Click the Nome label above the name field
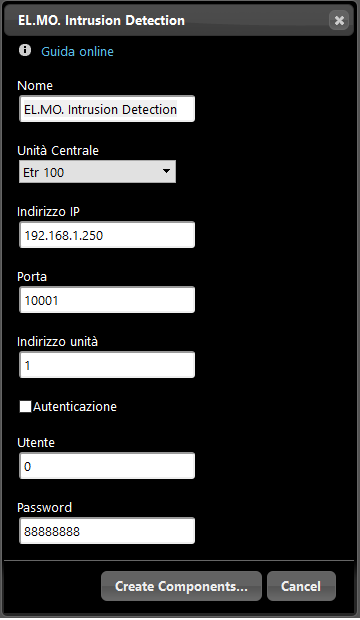Screen dimensions: 360x620 [35, 85]
